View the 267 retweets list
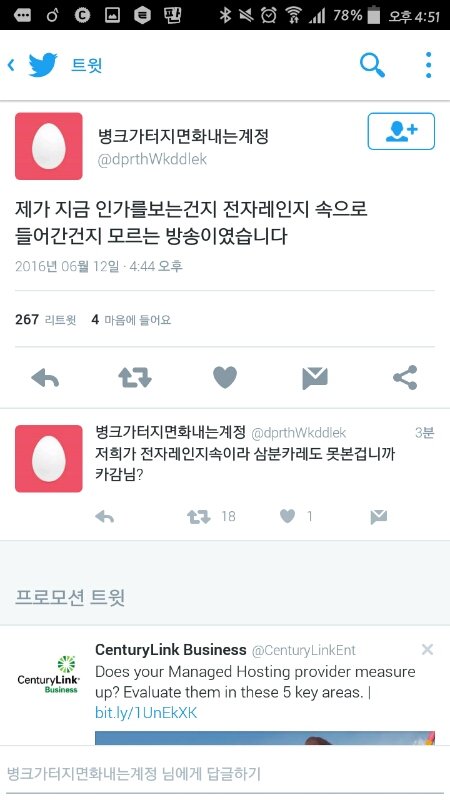This screenshot has width=450, height=800. [45, 320]
